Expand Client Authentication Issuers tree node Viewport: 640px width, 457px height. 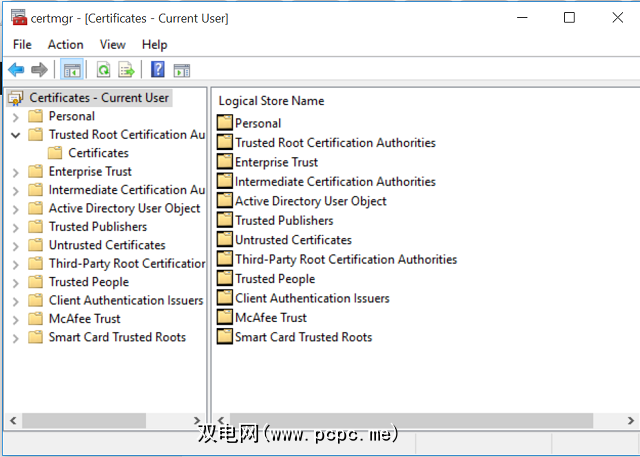[16, 302]
